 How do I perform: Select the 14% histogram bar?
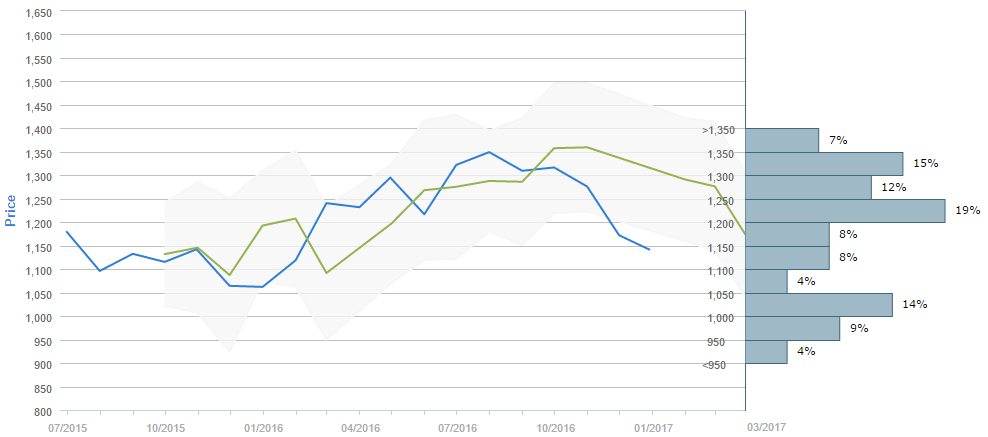pos(818,305)
